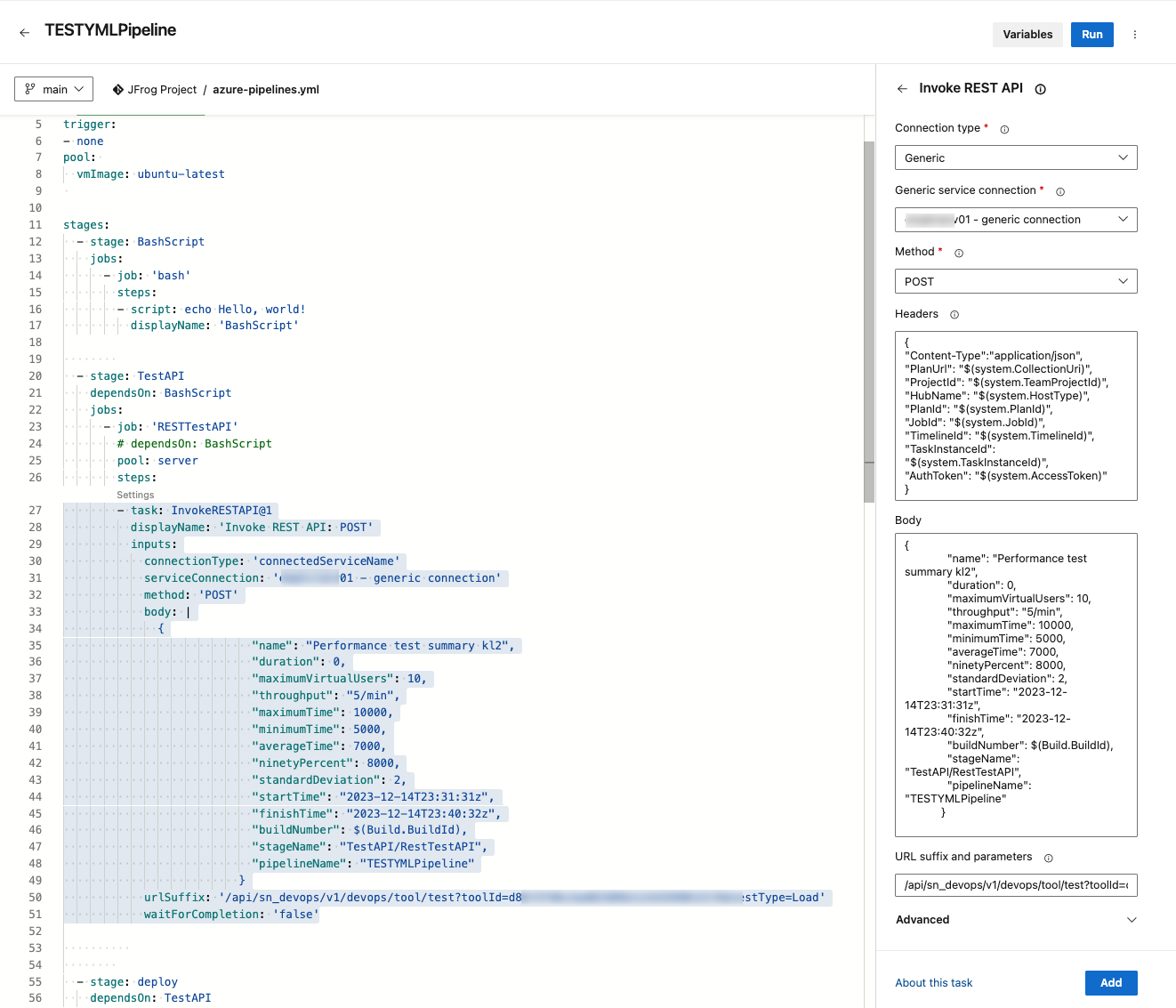Open the Connection type Generic dropdown

(1016, 157)
